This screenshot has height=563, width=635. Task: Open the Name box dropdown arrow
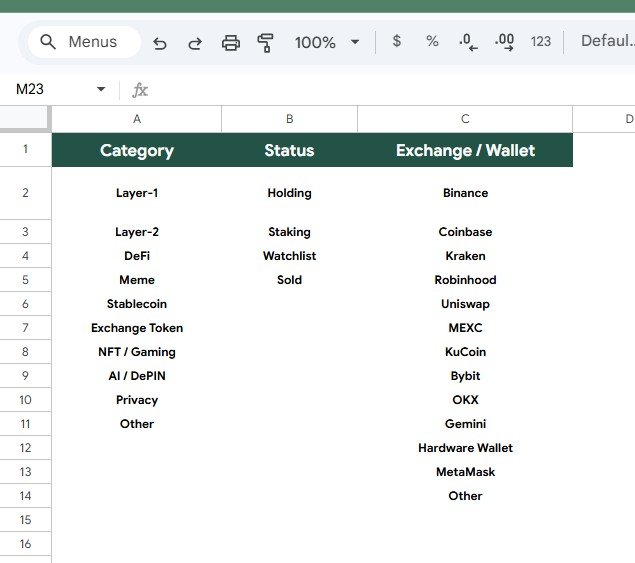pos(101,89)
